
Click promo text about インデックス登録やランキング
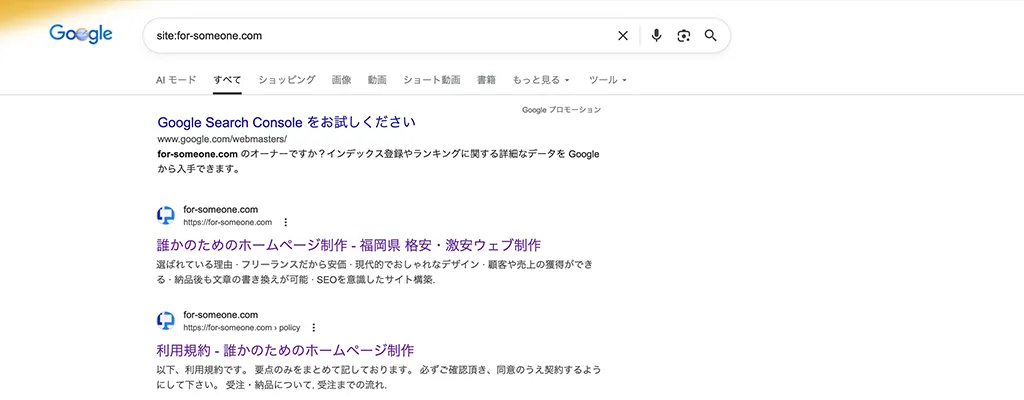[x=379, y=161]
